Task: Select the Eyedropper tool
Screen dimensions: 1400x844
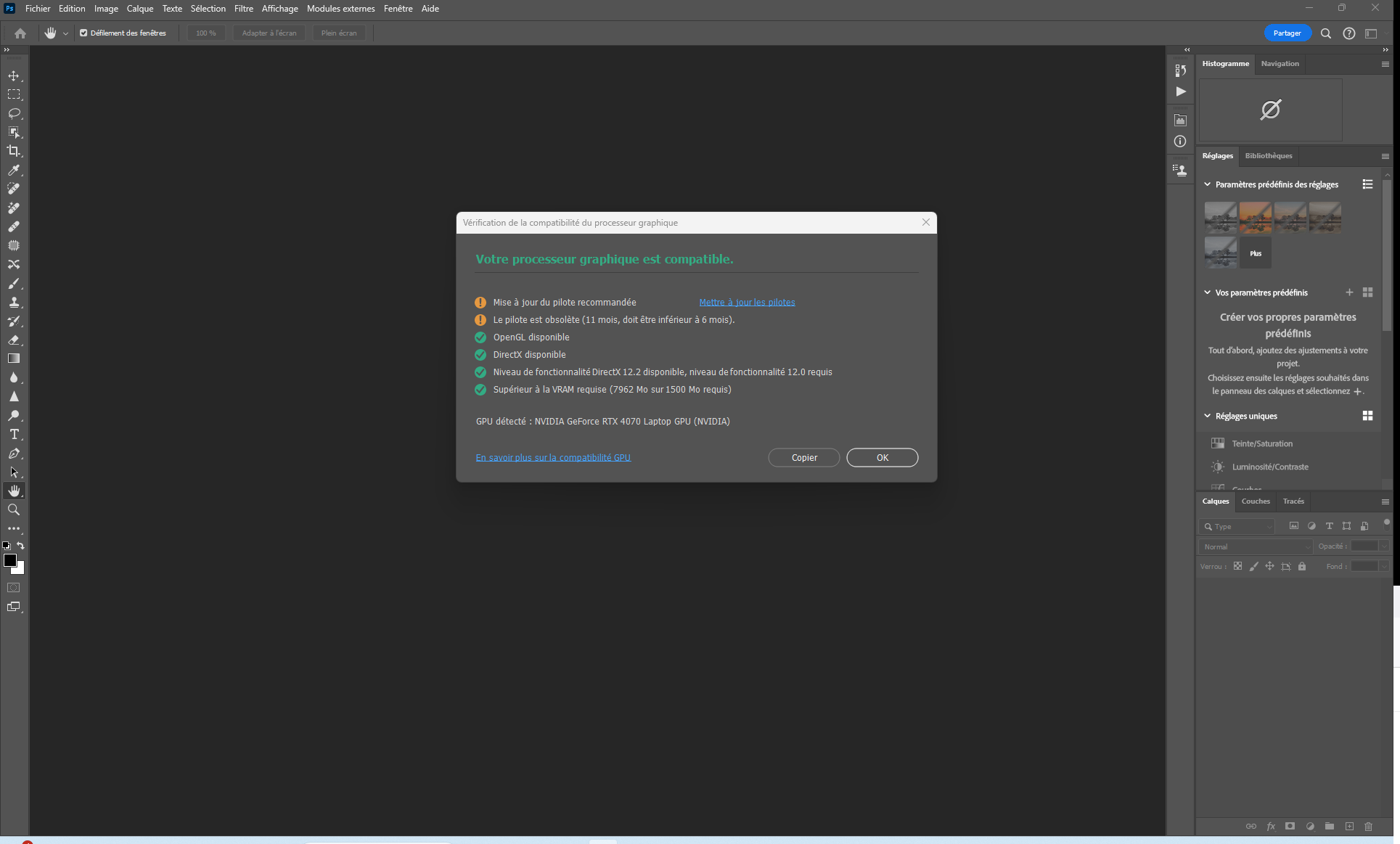Action: tap(13, 170)
